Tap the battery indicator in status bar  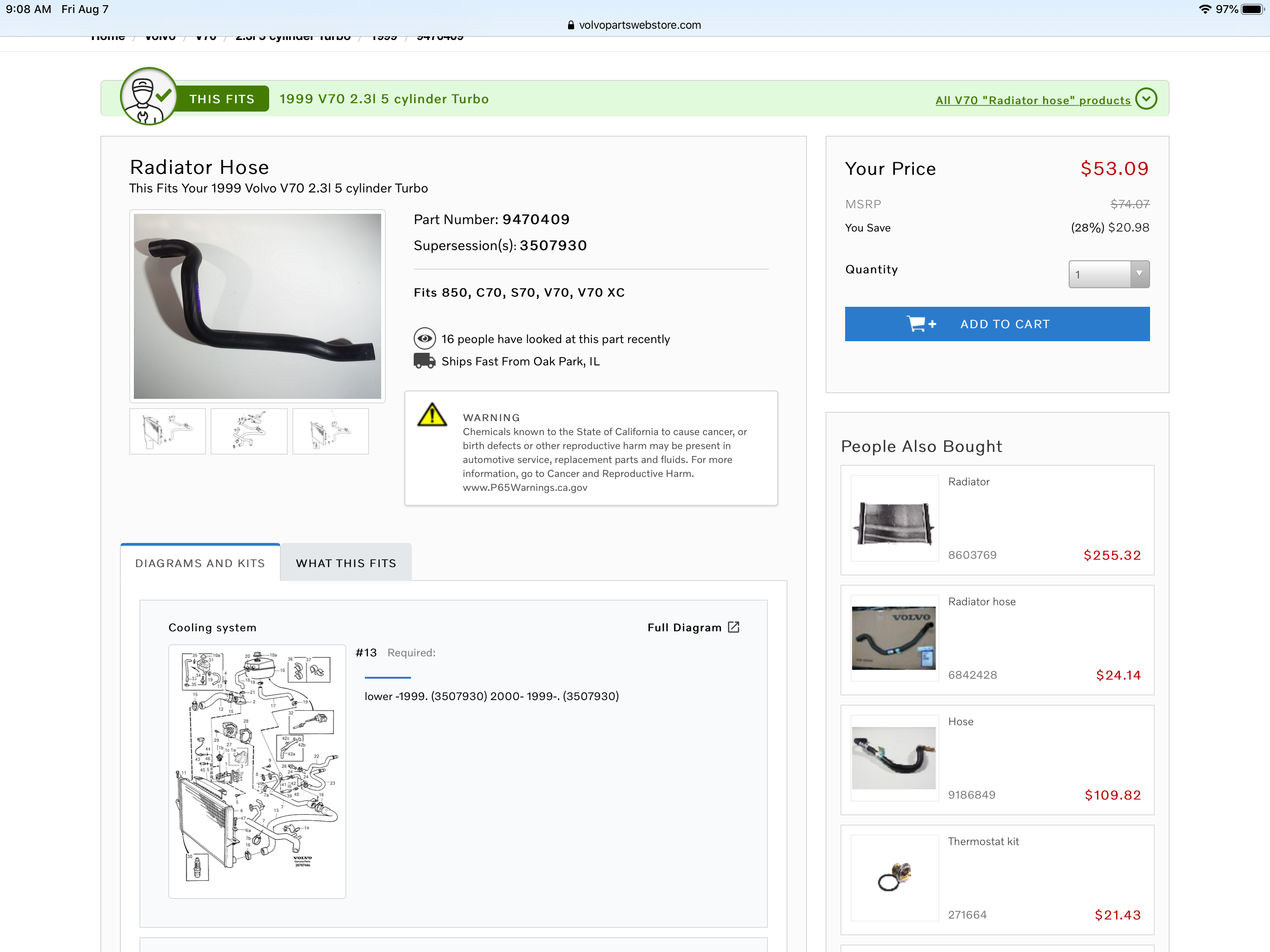tap(1251, 9)
